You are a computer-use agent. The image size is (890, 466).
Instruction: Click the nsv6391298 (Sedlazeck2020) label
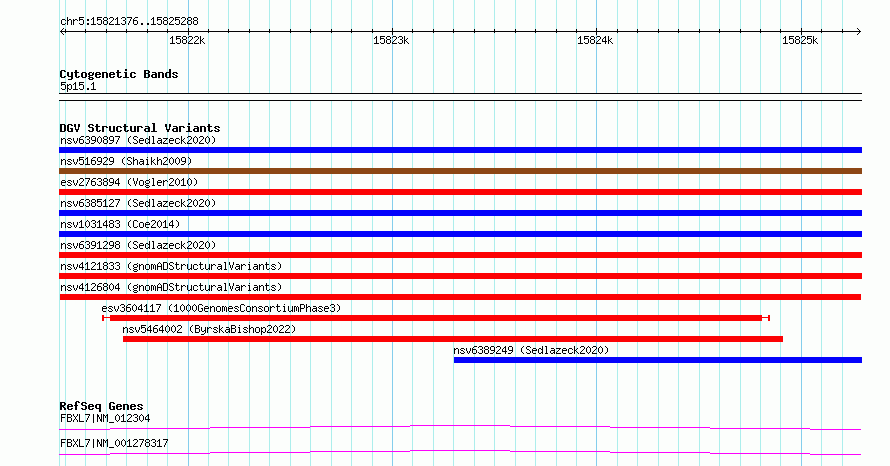[x=138, y=245]
